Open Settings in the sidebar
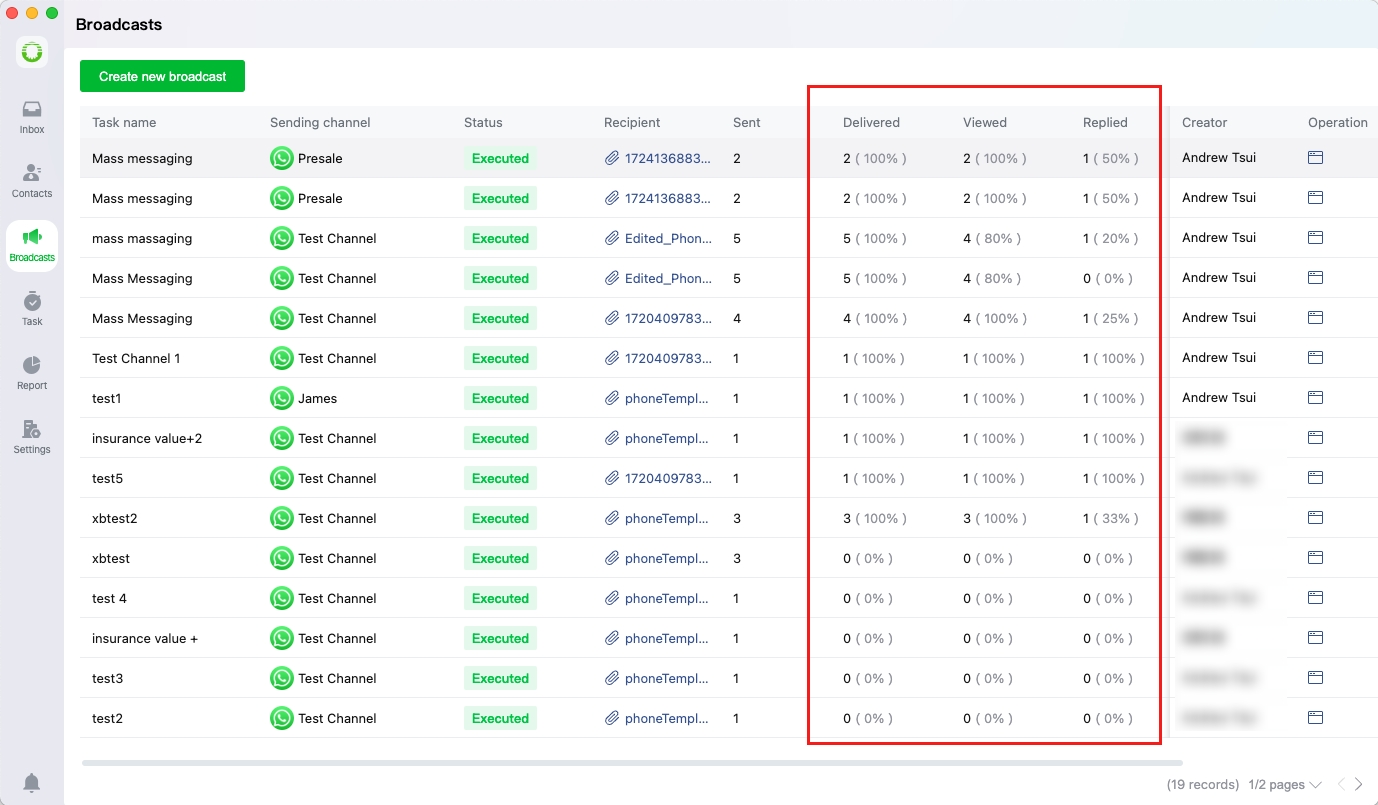Screen dimensions: 1378x805 pos(32,437)
